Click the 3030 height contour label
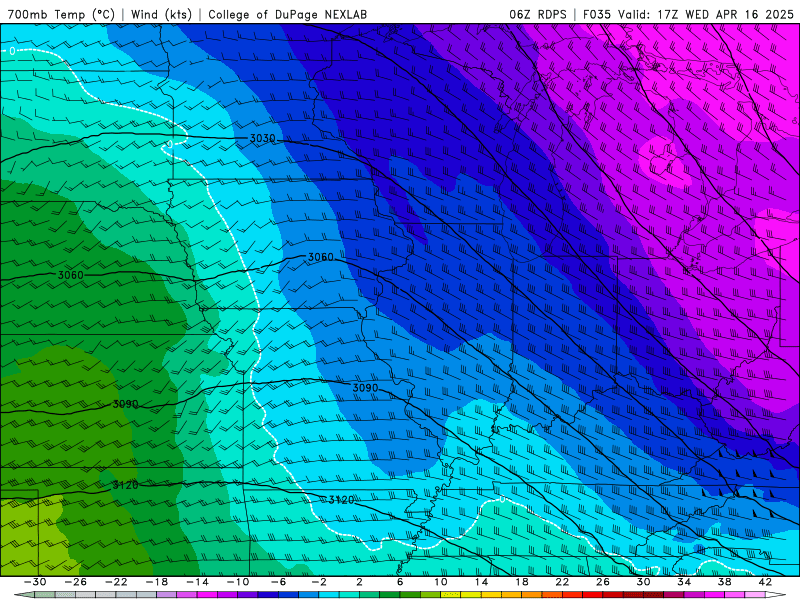800x600 pixels. click(x=262, y=139)
